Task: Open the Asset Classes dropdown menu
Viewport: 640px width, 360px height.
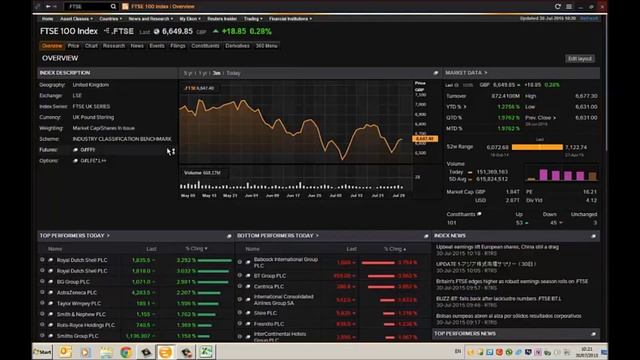Action: 76,19
